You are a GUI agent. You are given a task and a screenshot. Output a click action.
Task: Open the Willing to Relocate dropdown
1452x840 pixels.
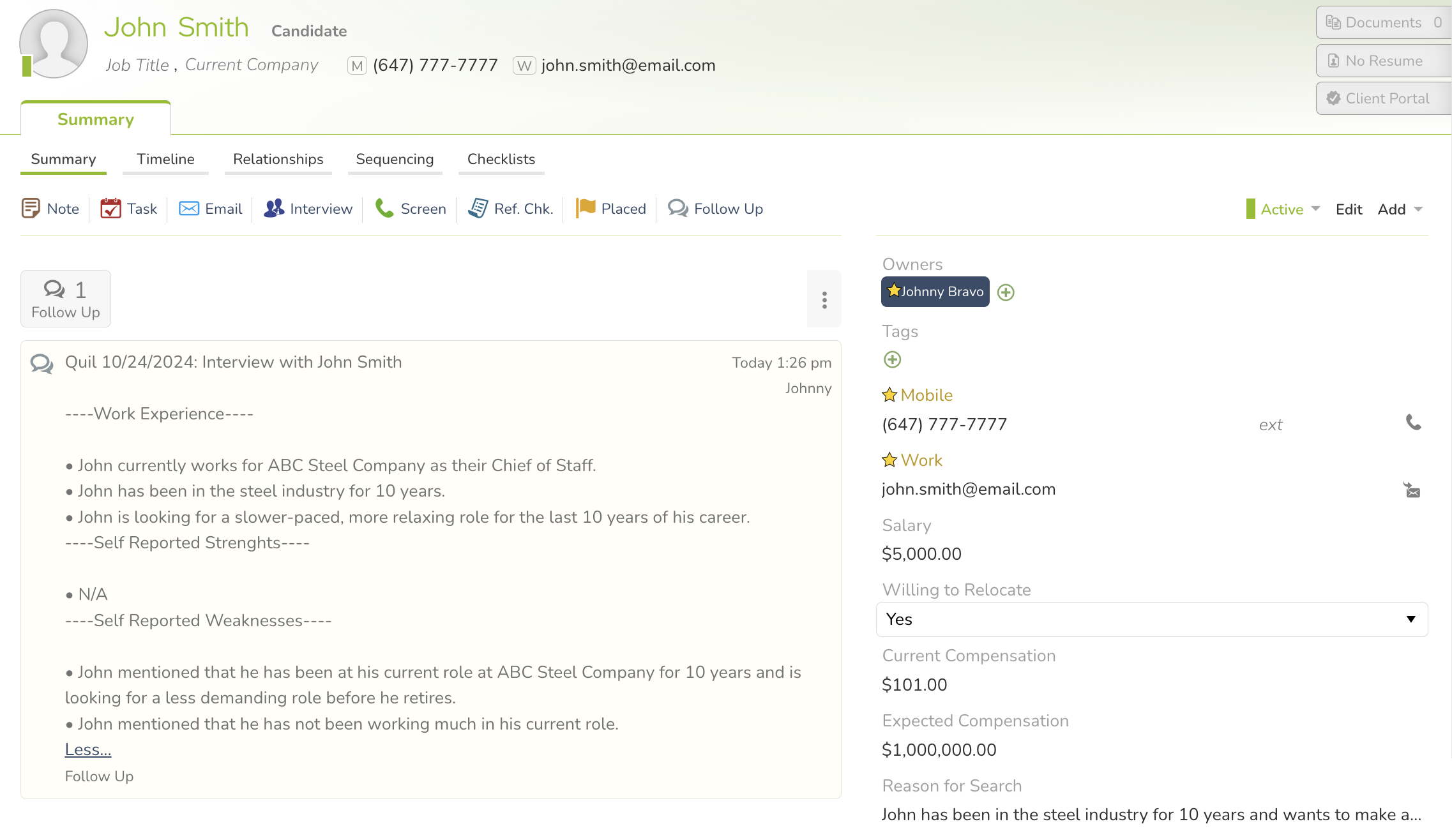pyautogui.click(x=1152, y=619)
